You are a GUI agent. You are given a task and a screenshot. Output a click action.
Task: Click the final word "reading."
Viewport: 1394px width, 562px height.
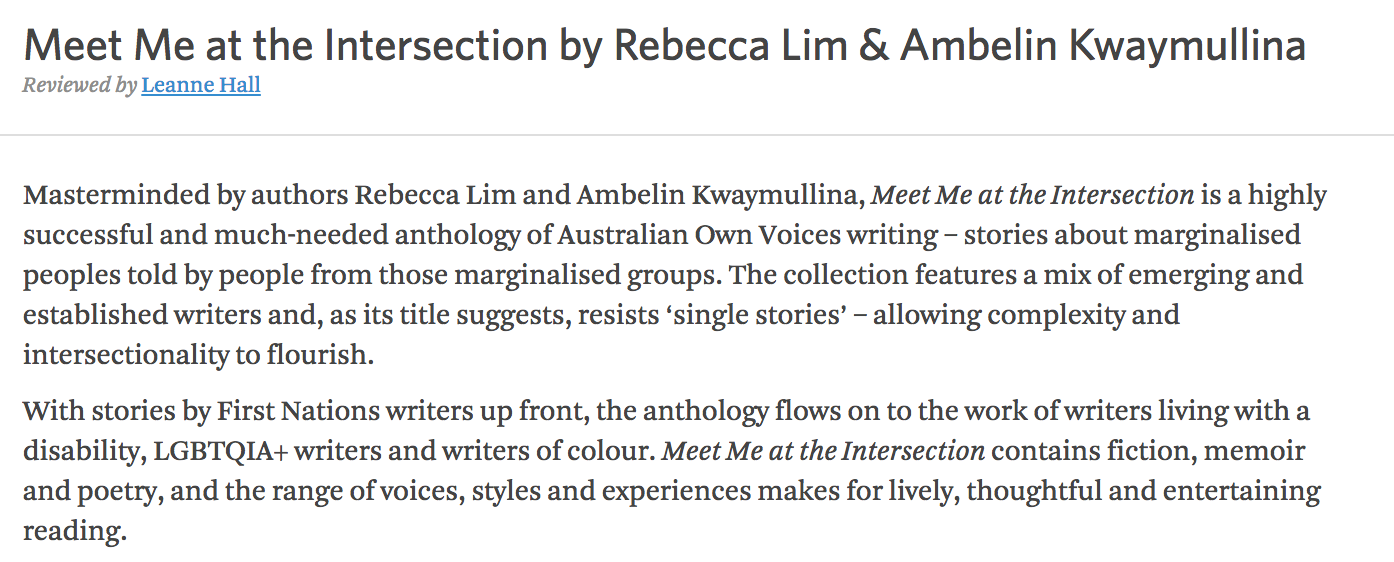point(75,531)
